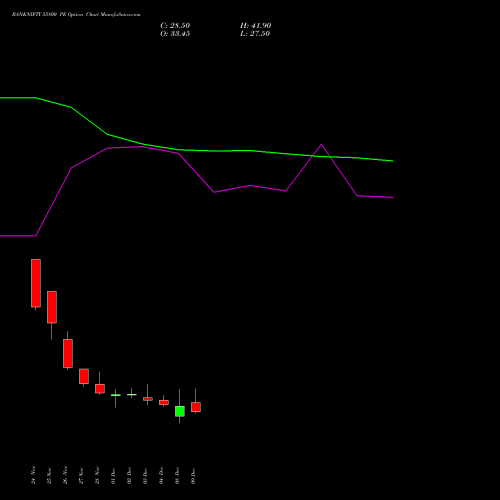
Task: Select the 27 Nov date label
Action: coord(81,475)
